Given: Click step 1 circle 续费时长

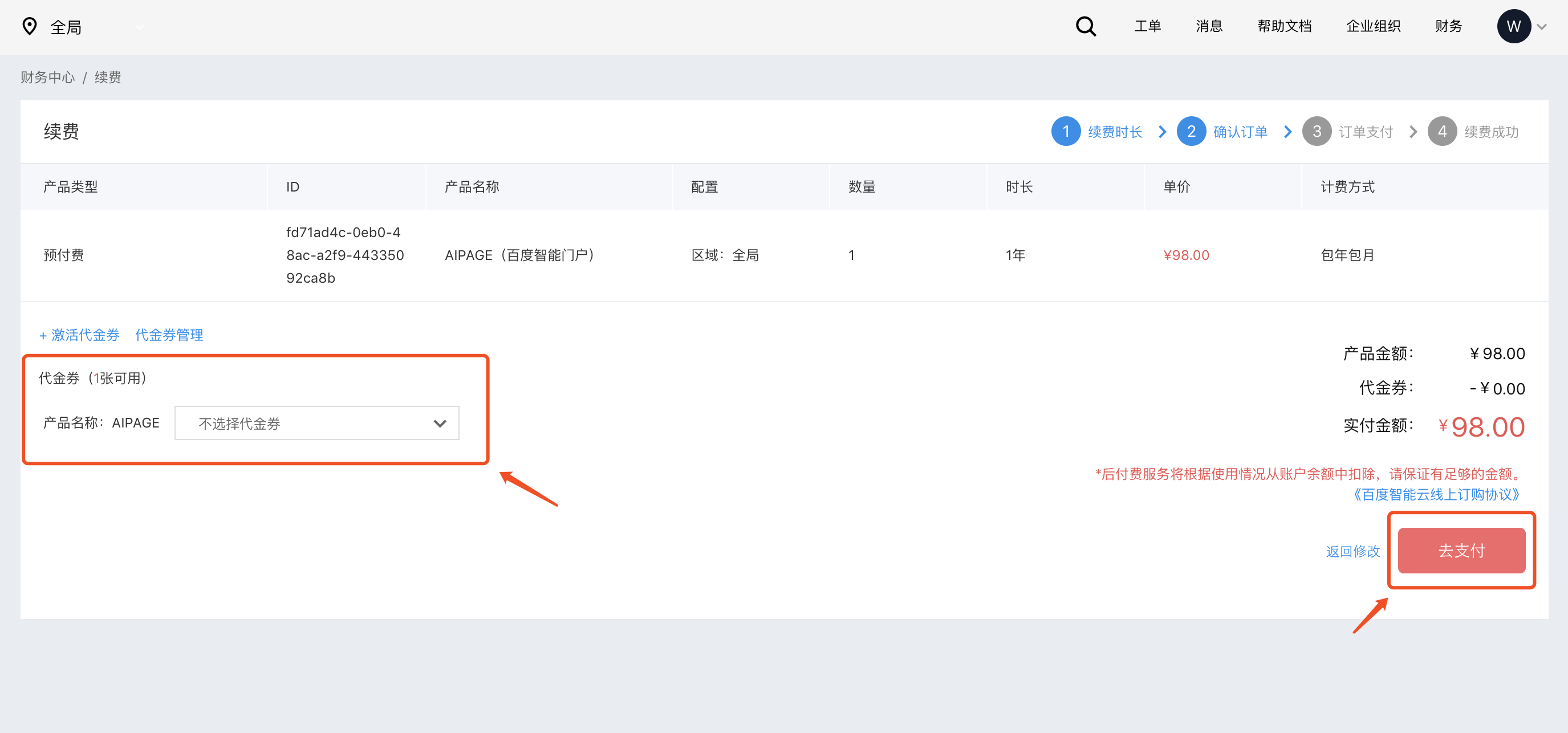Looking at the screenshot, I should (x=1065, y=132).
